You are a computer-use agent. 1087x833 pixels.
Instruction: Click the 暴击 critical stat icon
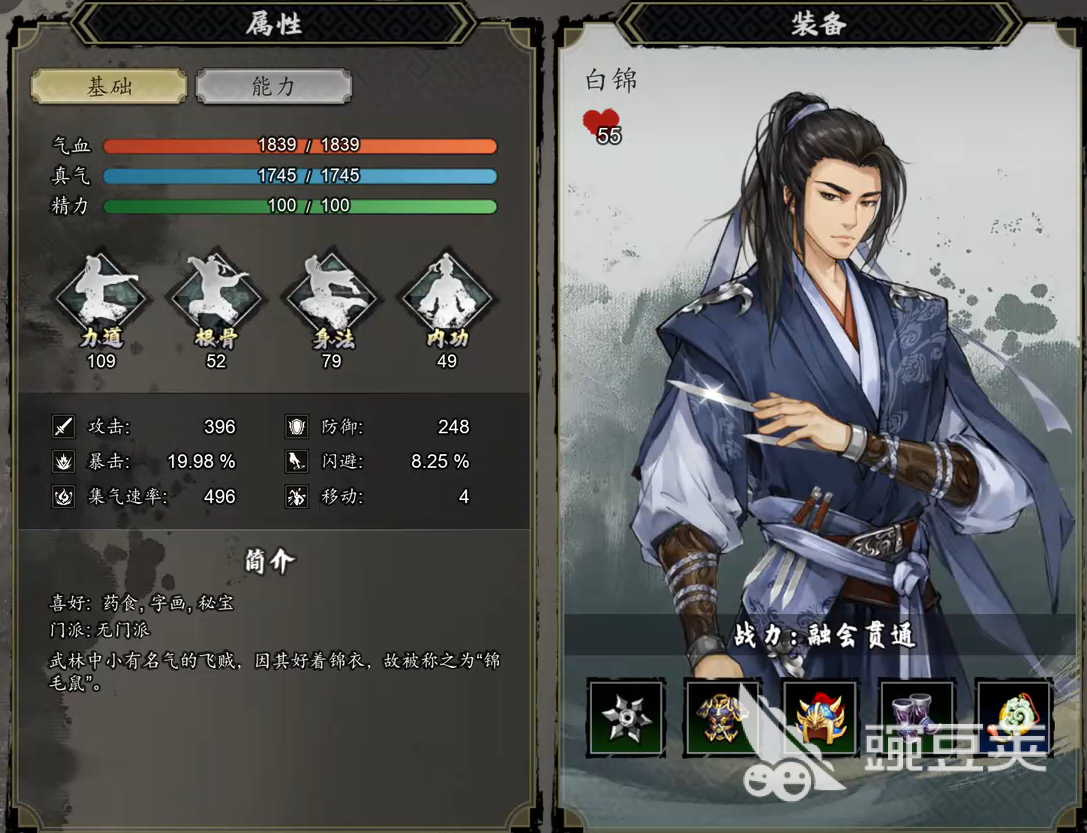(64, 462)
